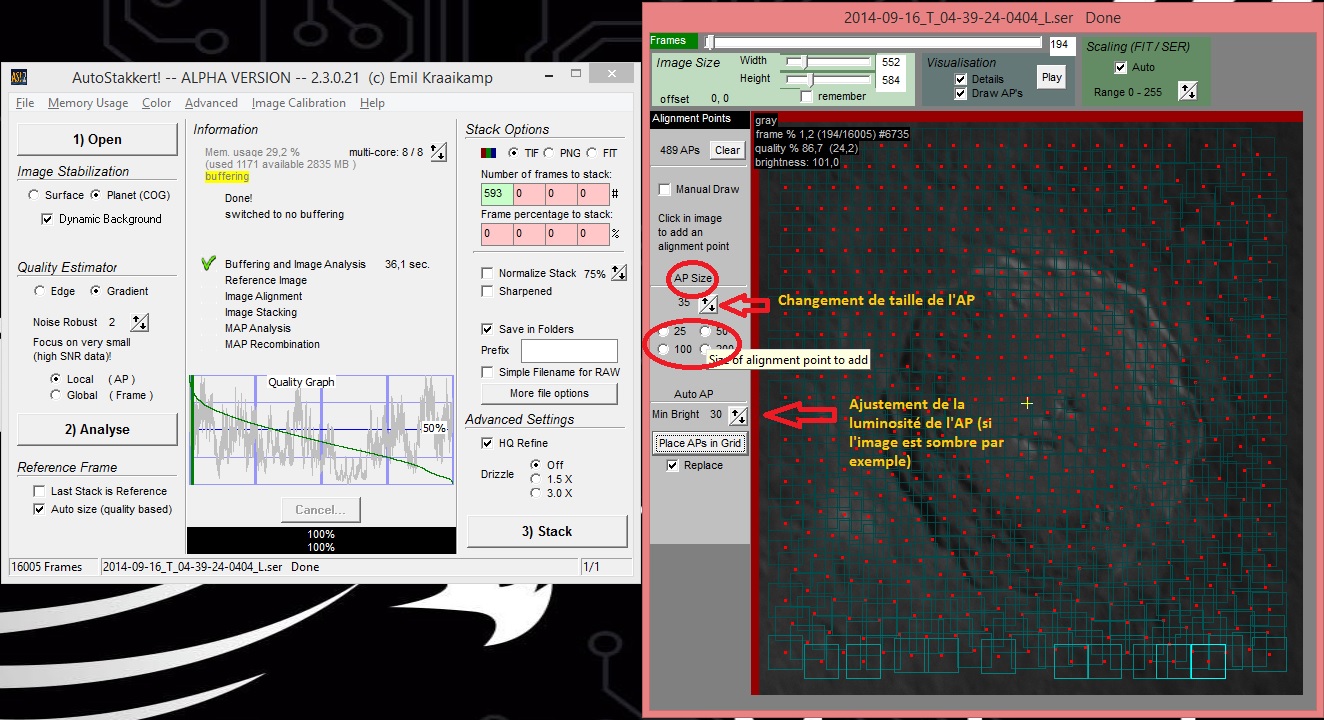Click Place APs in Grid
Viewport: 1324px width, 720px height.
pyautogui.click(x=700, y=443)
